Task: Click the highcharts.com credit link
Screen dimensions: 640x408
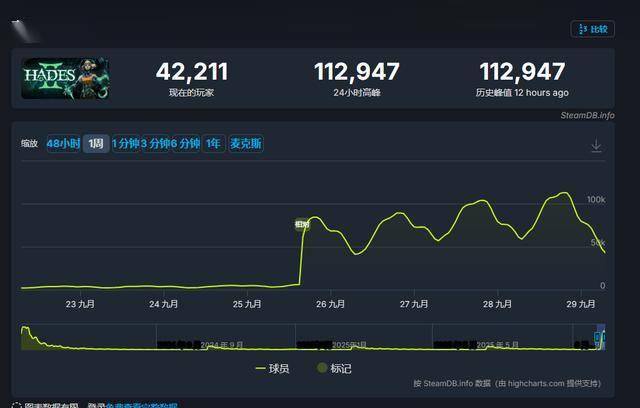Action: tap(536, 384)
